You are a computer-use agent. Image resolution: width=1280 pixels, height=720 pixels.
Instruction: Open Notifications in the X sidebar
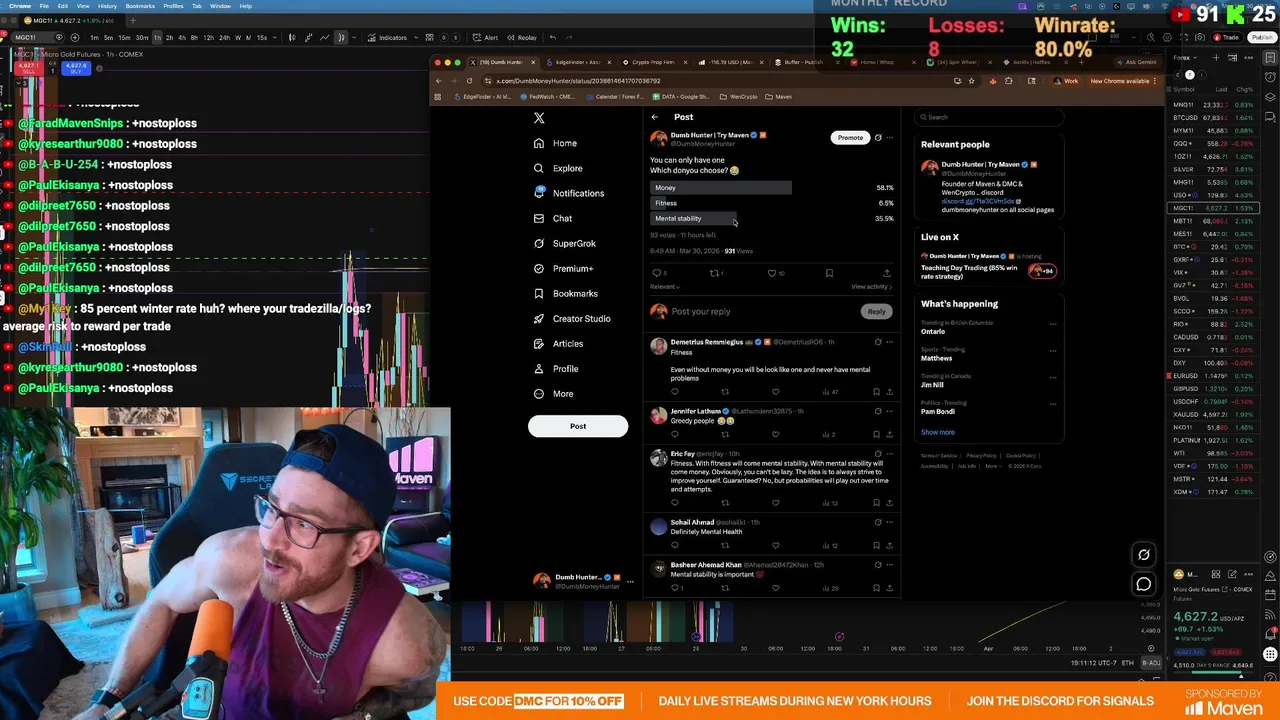pos(568,193)
